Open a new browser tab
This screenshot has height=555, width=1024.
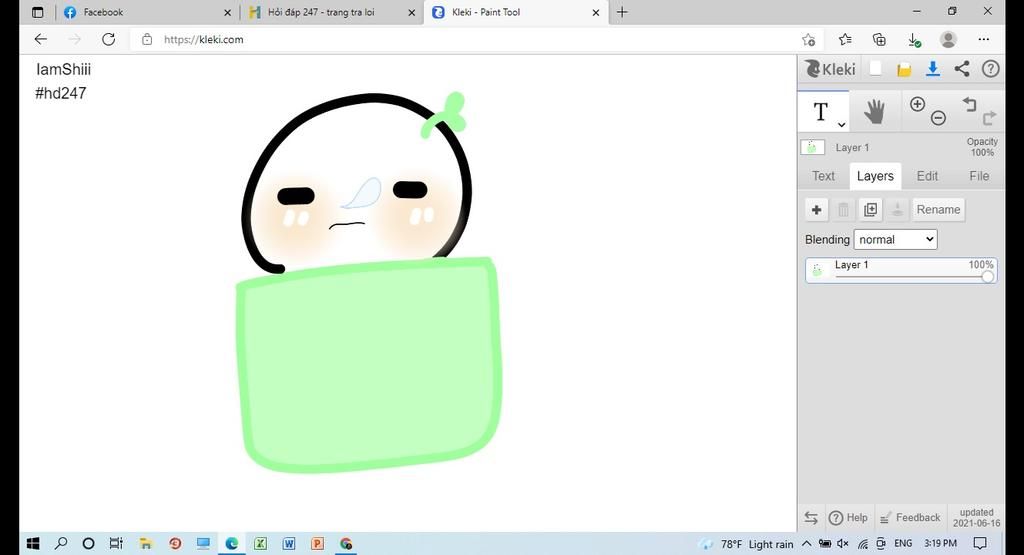(622, 12)
